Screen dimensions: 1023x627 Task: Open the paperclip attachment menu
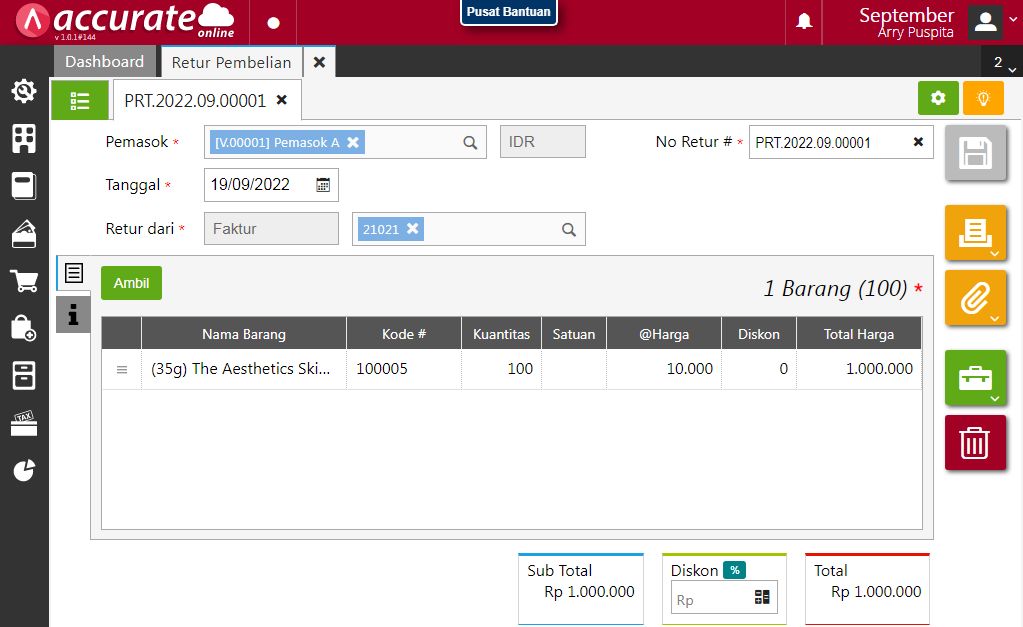[975, 298]
